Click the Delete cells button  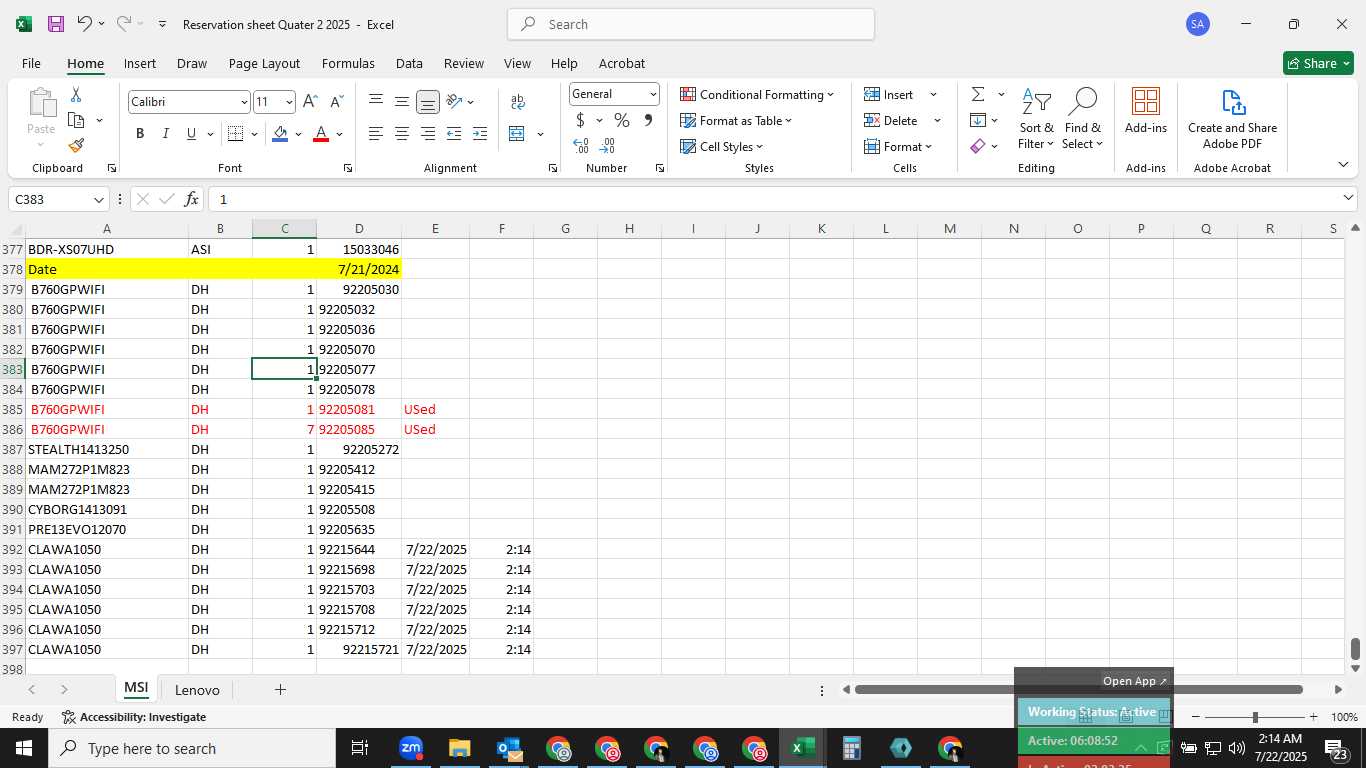pos(891,120)
